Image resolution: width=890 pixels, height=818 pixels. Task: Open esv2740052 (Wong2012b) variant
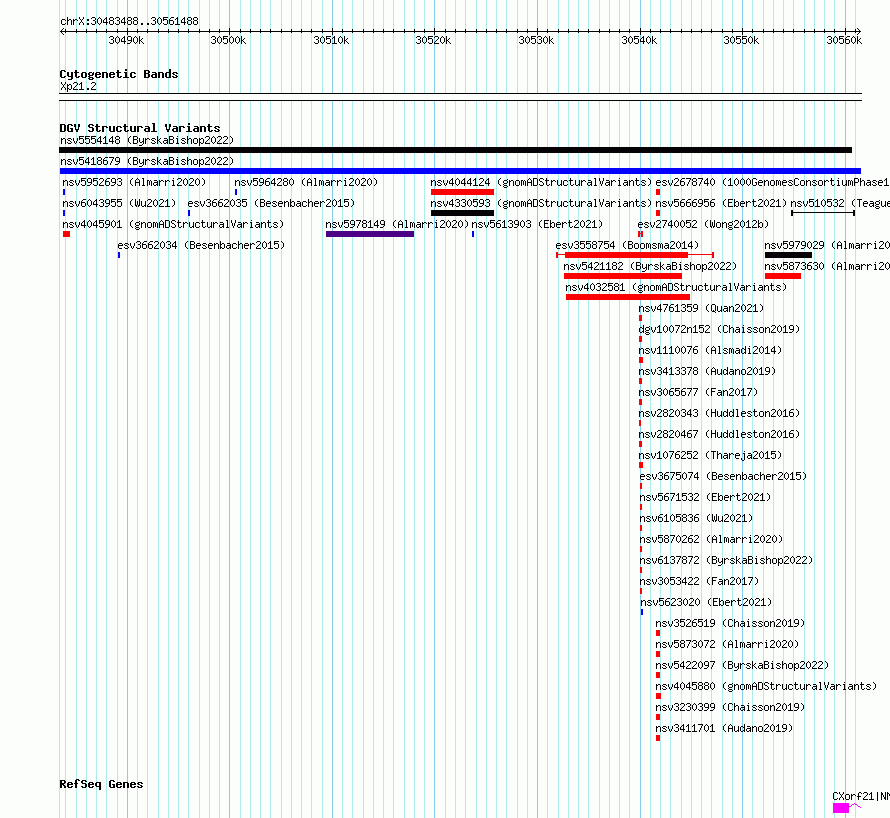703,224
